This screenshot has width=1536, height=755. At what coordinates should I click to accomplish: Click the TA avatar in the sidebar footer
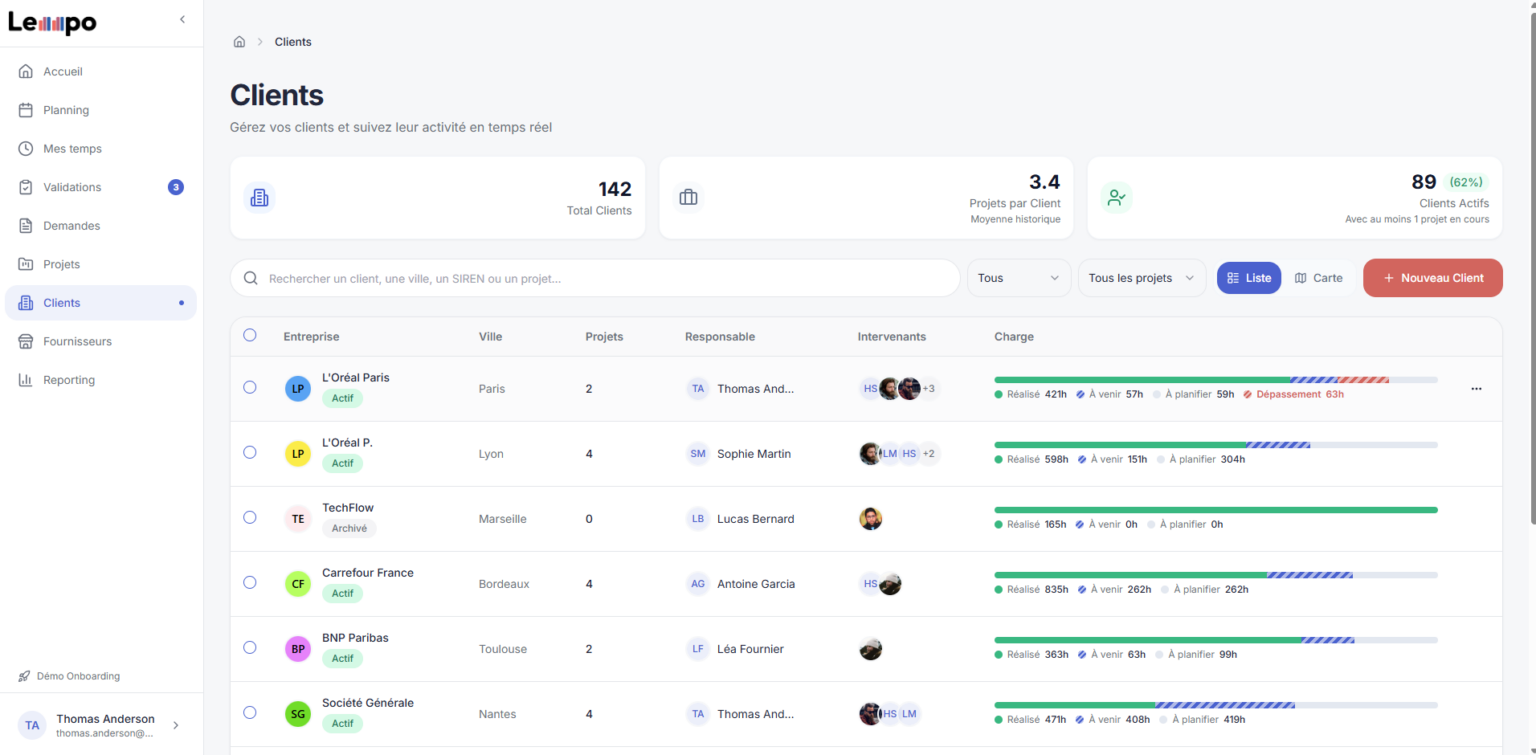[33, 725]
